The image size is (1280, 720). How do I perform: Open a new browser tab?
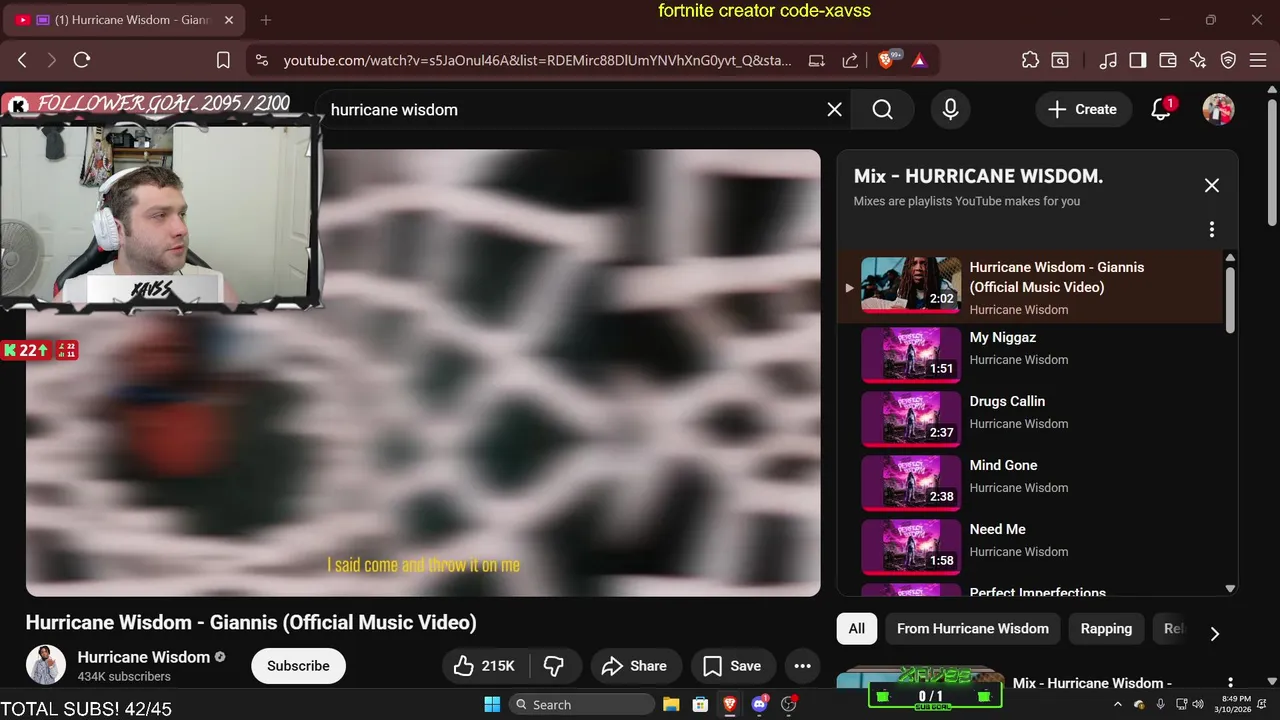(266, 20)
